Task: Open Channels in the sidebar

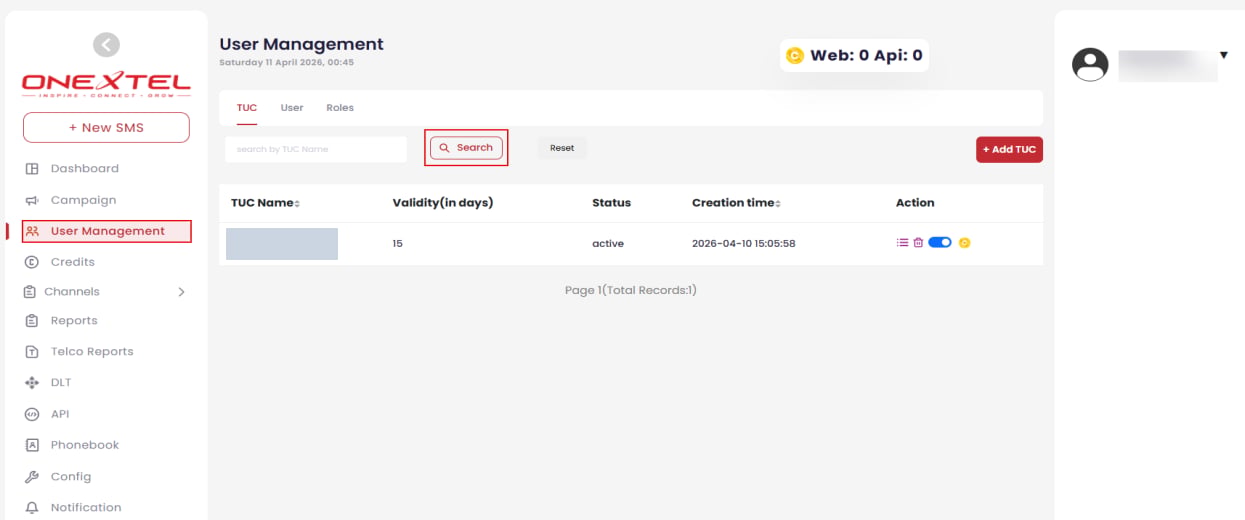Action: tap(72, 292)
